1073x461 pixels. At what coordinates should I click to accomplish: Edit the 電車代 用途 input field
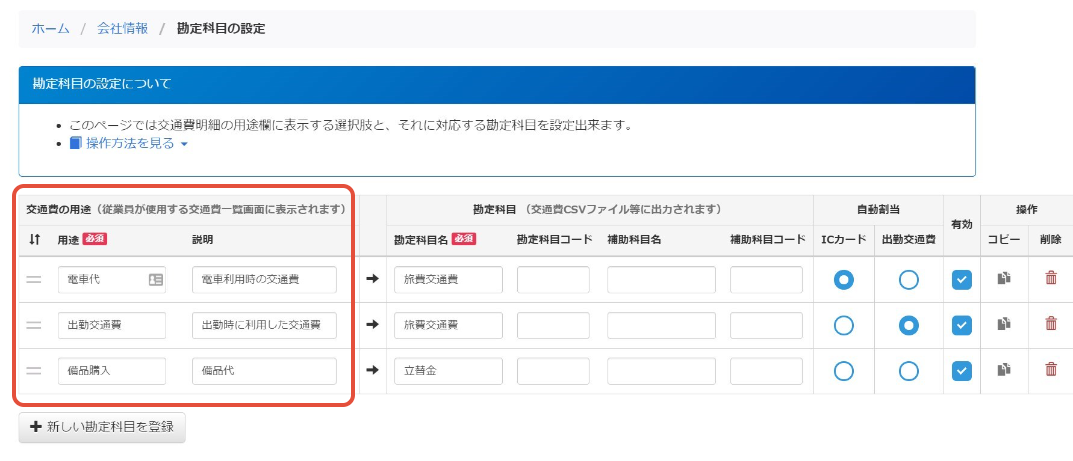coord(112,280)
